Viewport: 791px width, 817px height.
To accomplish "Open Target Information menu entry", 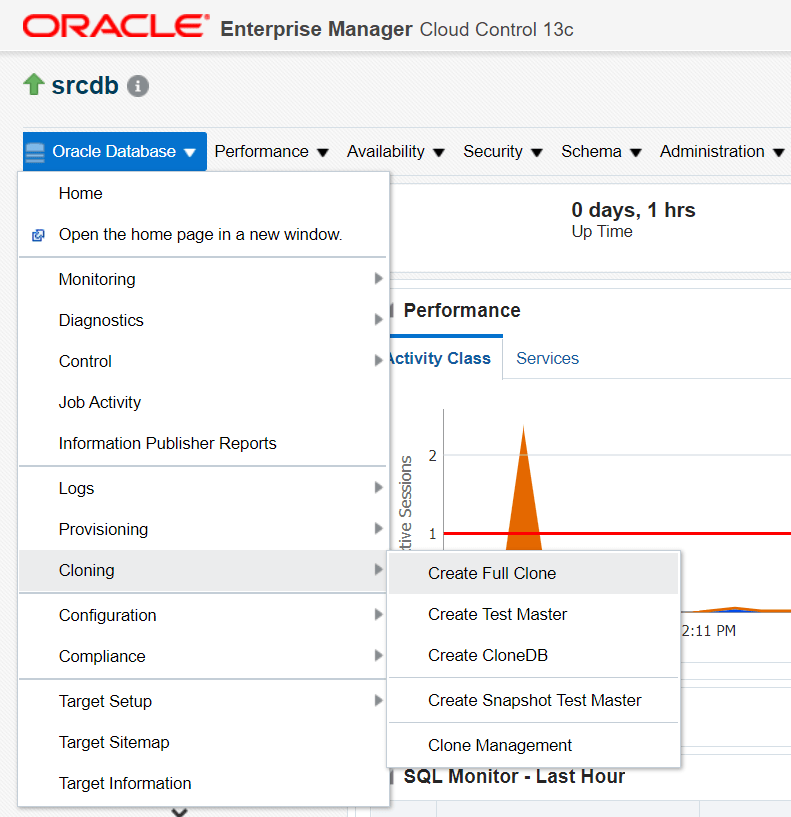I will click(125, 783).
